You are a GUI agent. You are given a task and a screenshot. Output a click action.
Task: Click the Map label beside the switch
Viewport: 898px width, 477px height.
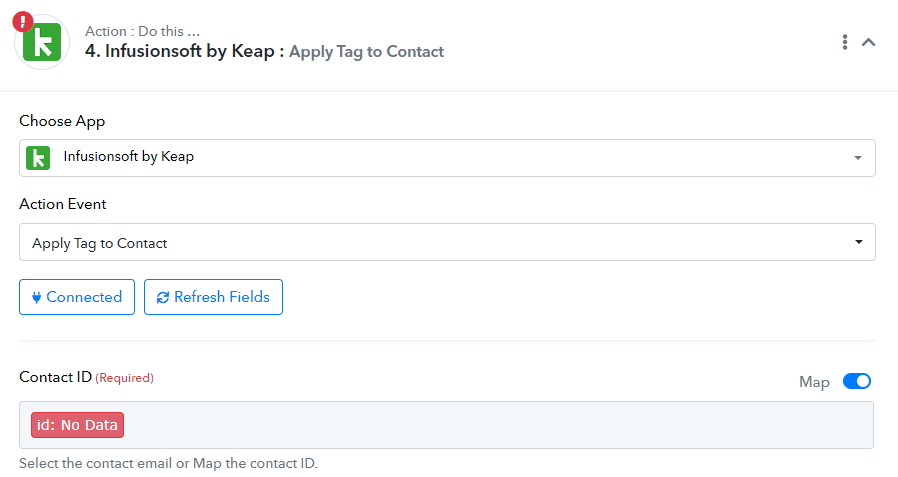(814, 382)
